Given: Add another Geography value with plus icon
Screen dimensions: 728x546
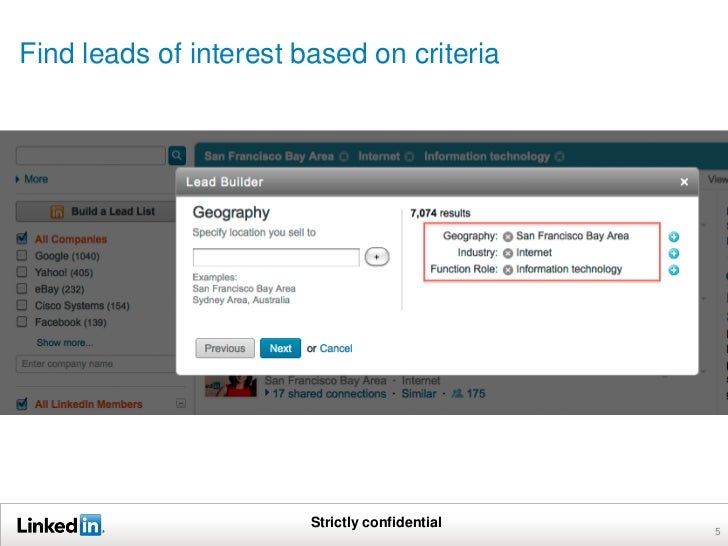Looking at the screenshot, I should (x=674, y=237).
